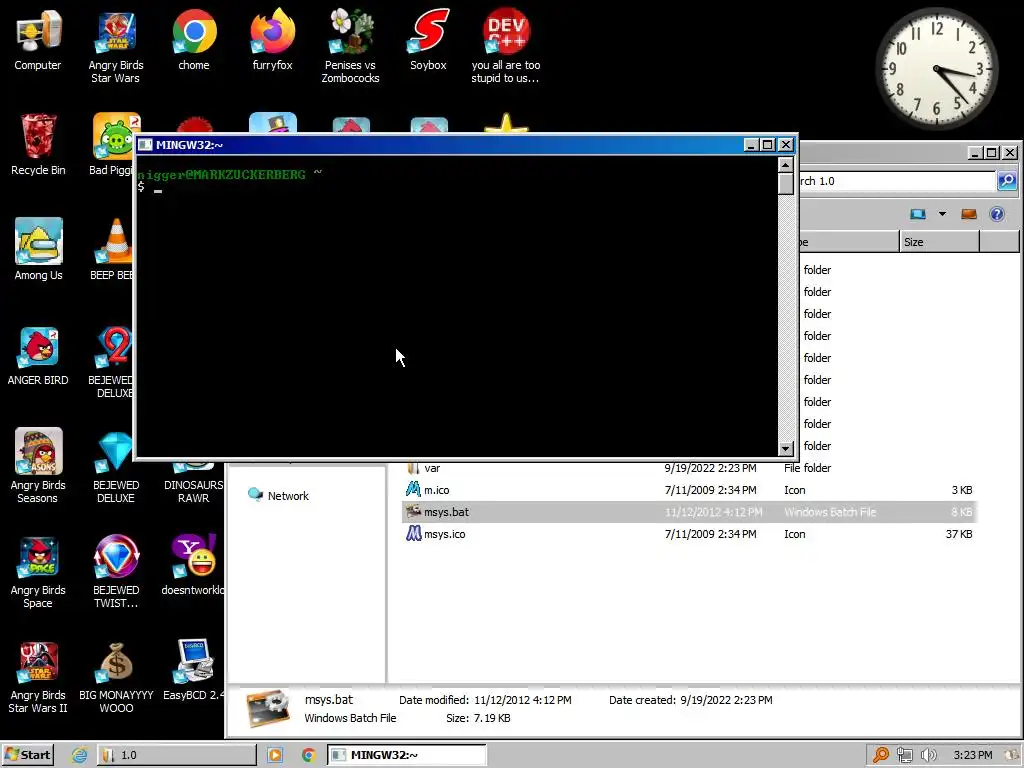This screenshot has height=768, width=1024.
Task: Click the Explorer search magnifier button
Action: tap(1007, 180)
